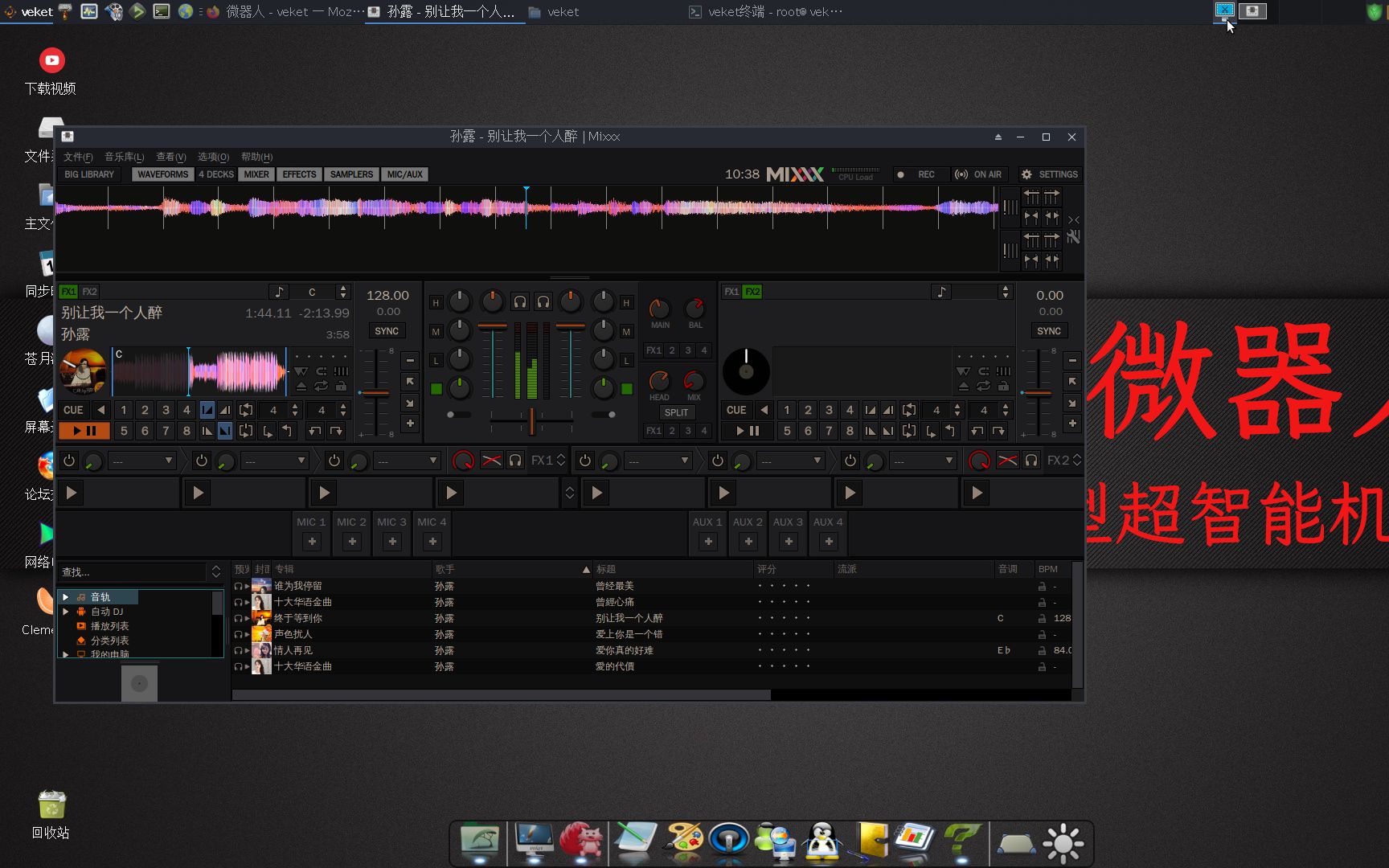Screen dimensions: 1389x868
Task: Toggle BIG LIBRARY view
Action: click(89, 174)
